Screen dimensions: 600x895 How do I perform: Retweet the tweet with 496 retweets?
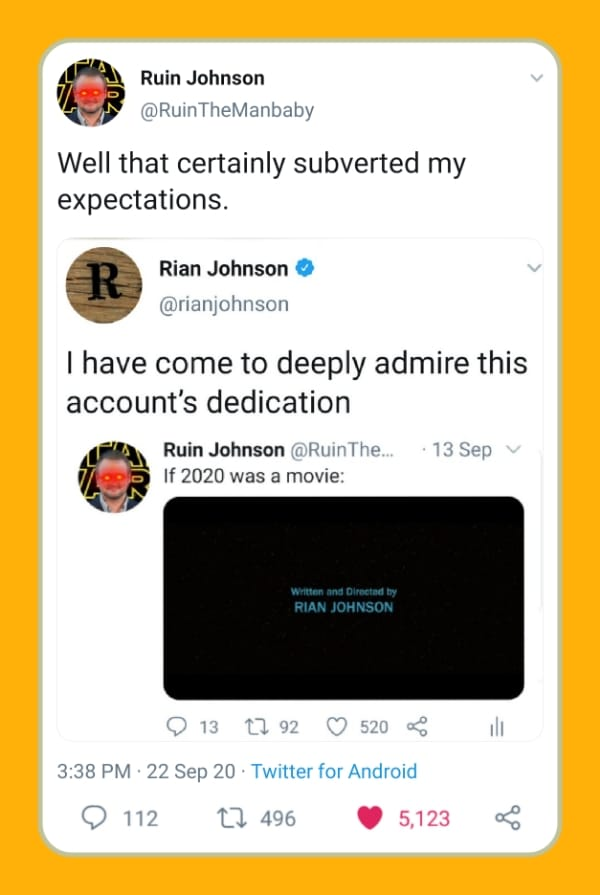(232, 819)
